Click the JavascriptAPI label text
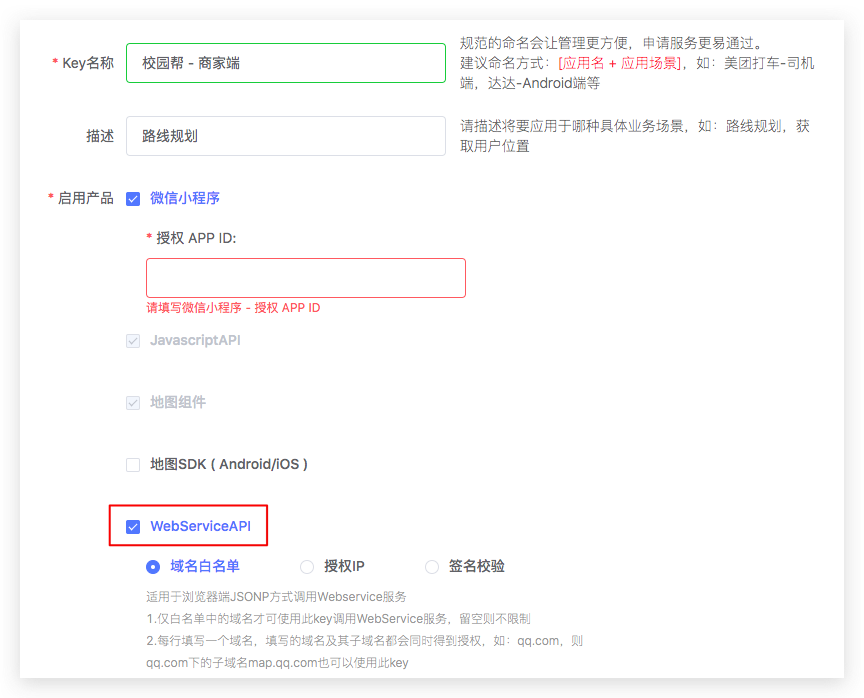 [195, 340]
